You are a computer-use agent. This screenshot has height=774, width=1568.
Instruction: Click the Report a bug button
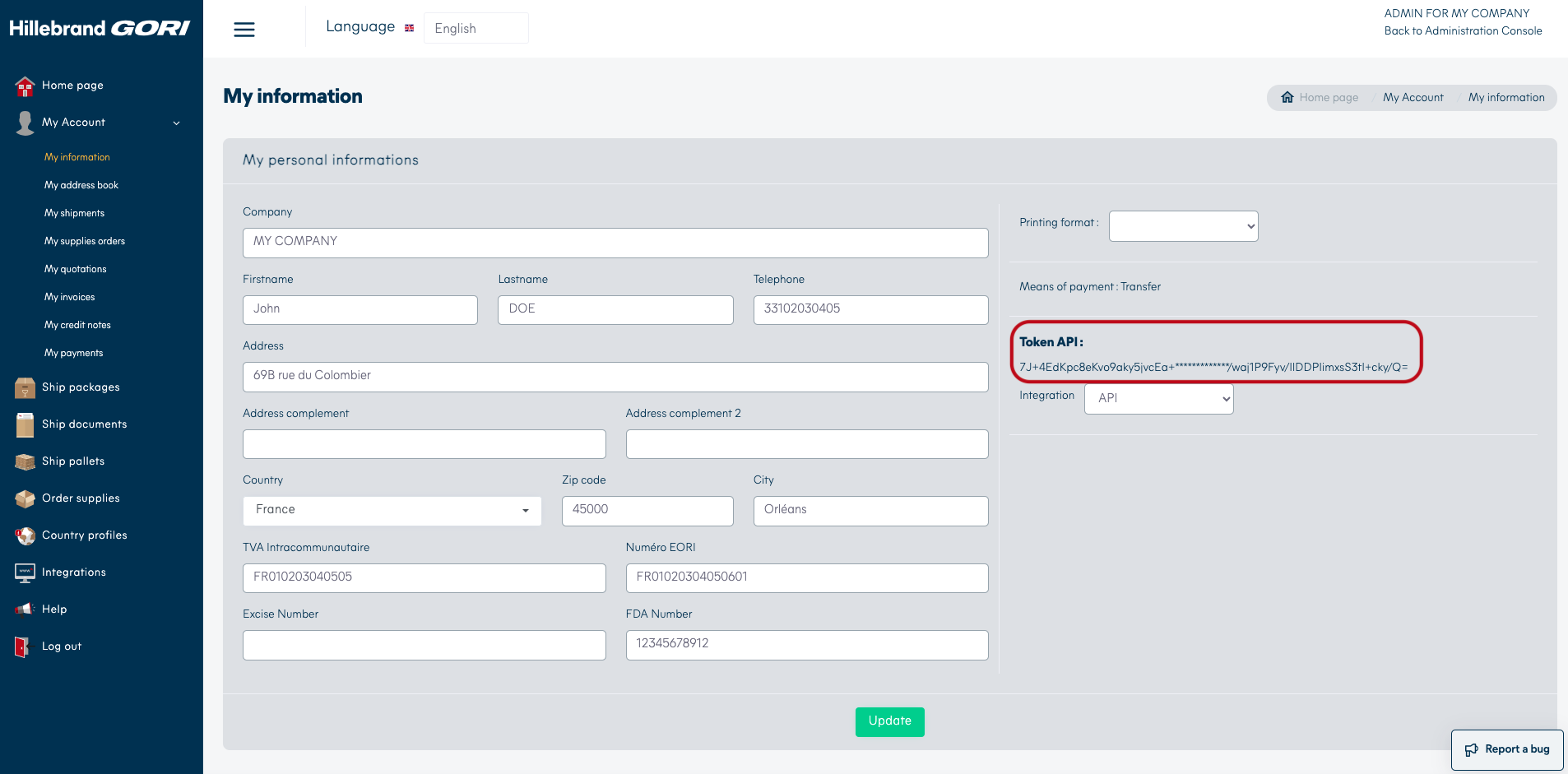[1507, 749]
